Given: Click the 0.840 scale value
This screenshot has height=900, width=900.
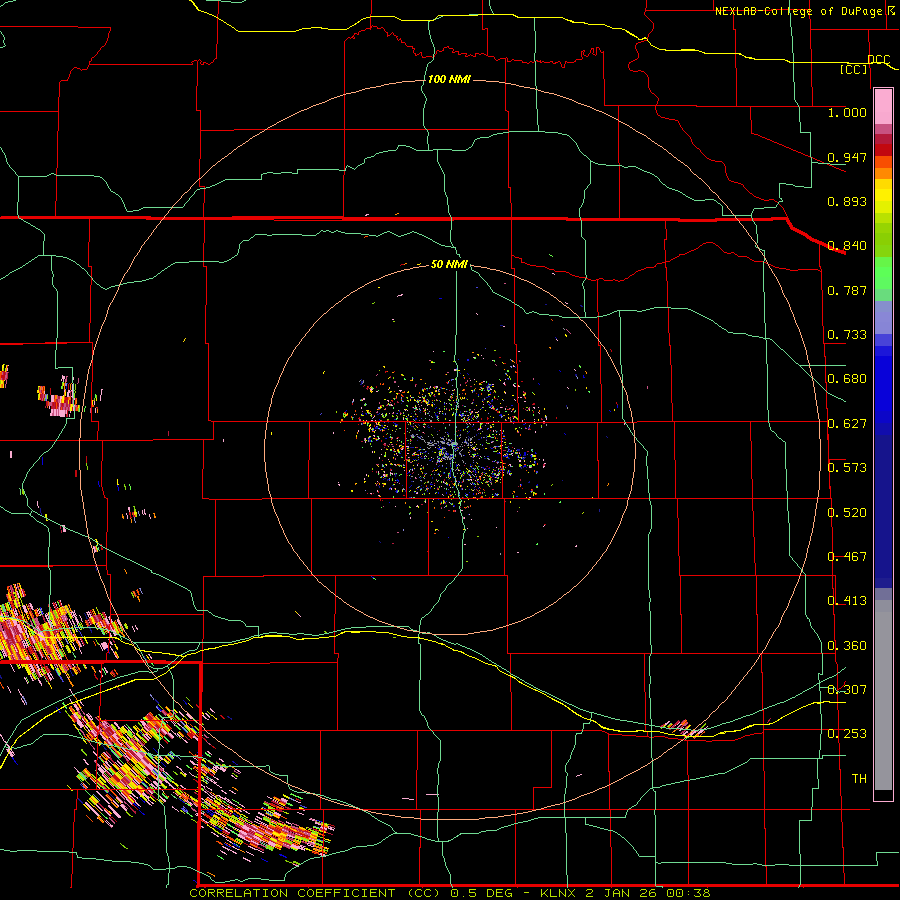Looking at the screenshot, I should [x=847, y=245].
